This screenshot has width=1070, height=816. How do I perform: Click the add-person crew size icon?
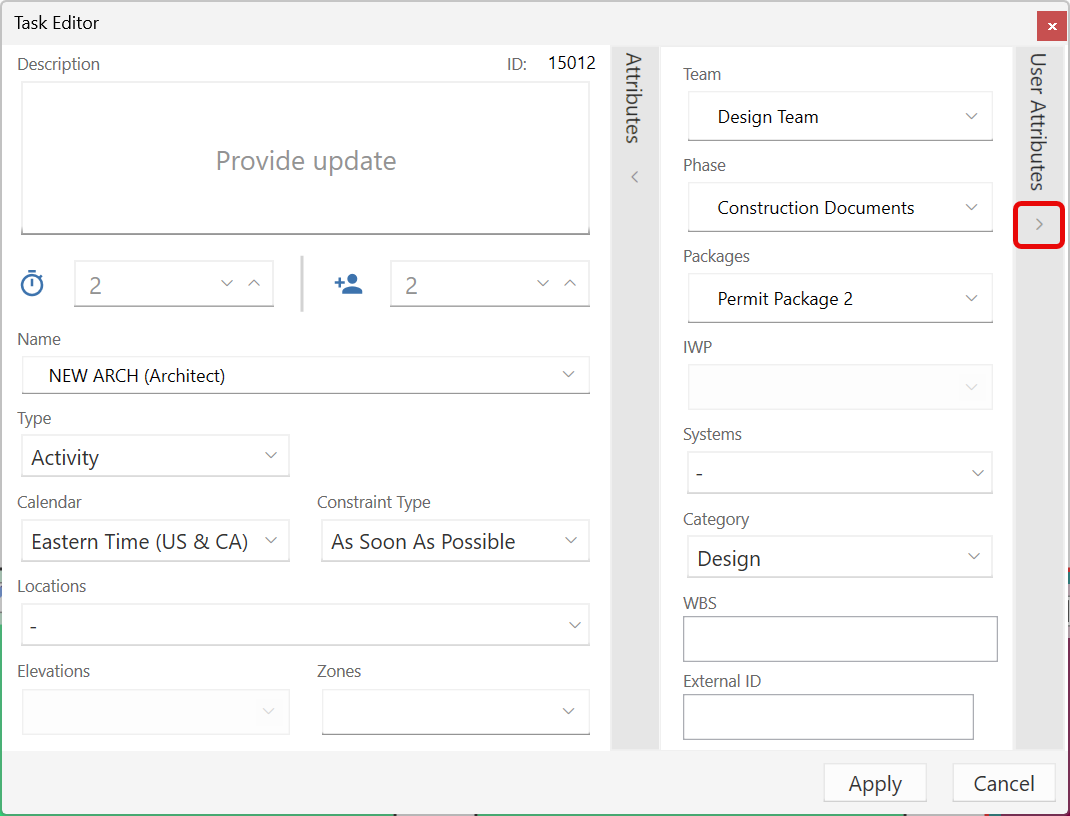(348, 284)
